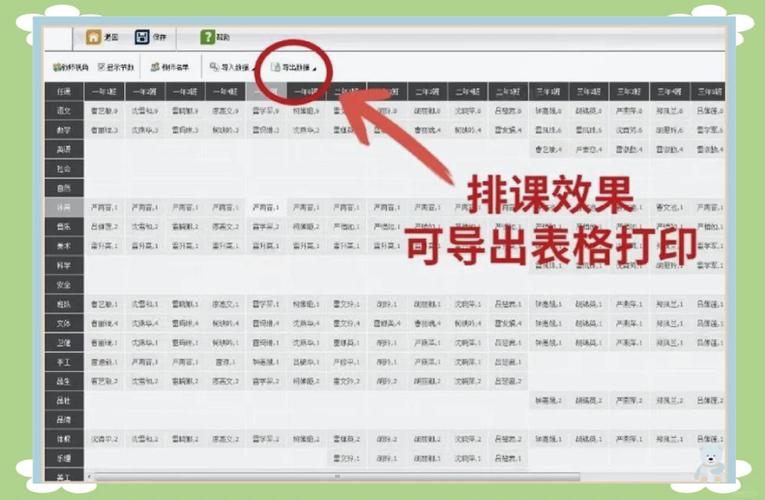Screen dimensions: 765x500
Task: Select the 音乐 subject row header
Action: pos(64,227)
